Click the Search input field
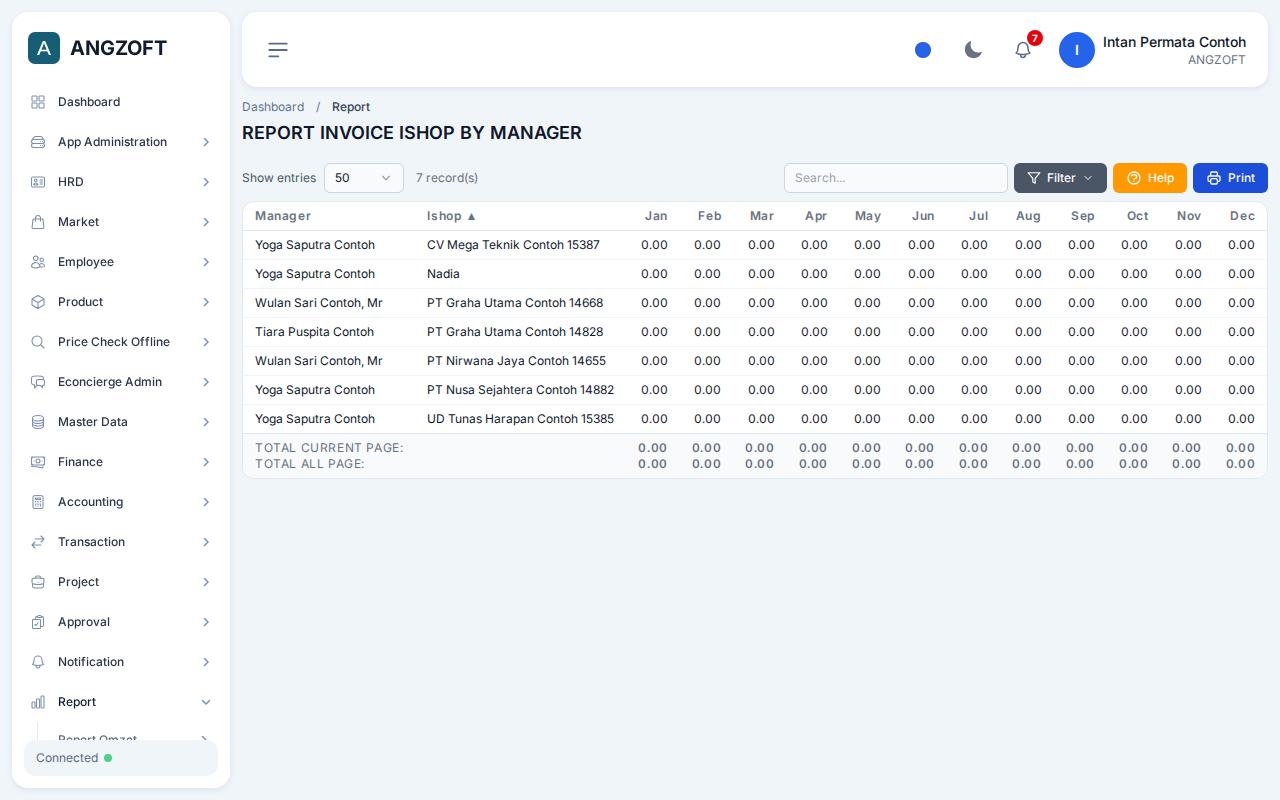 896,178
